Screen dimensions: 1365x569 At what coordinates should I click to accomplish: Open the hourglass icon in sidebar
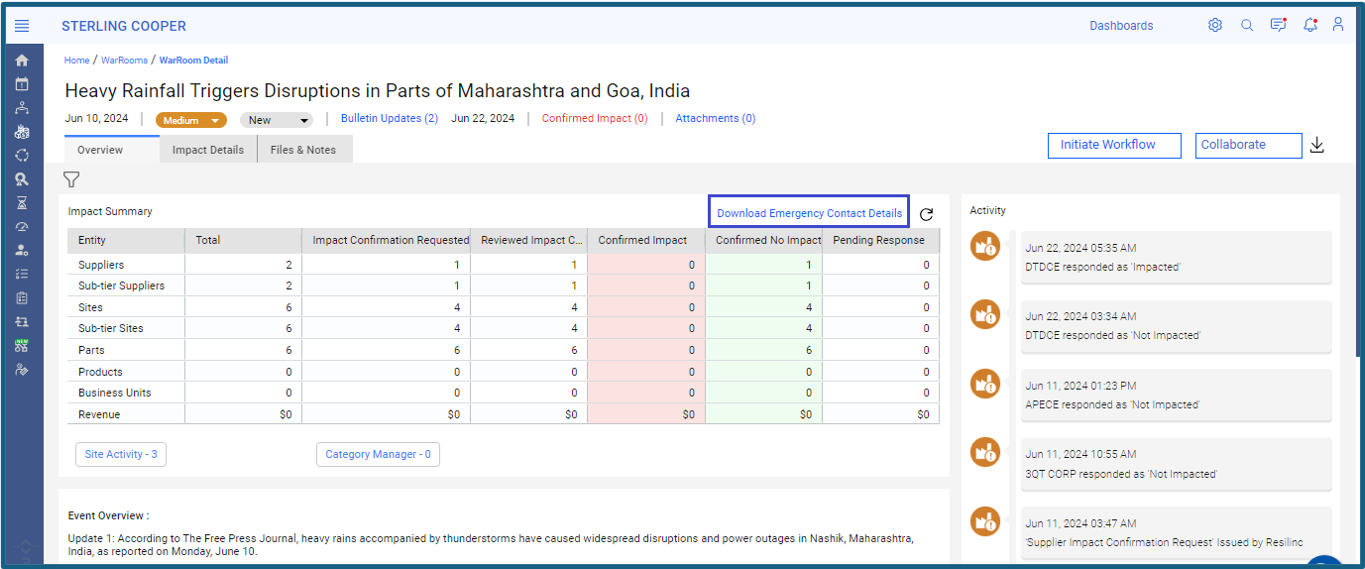[x=22, y=203]
